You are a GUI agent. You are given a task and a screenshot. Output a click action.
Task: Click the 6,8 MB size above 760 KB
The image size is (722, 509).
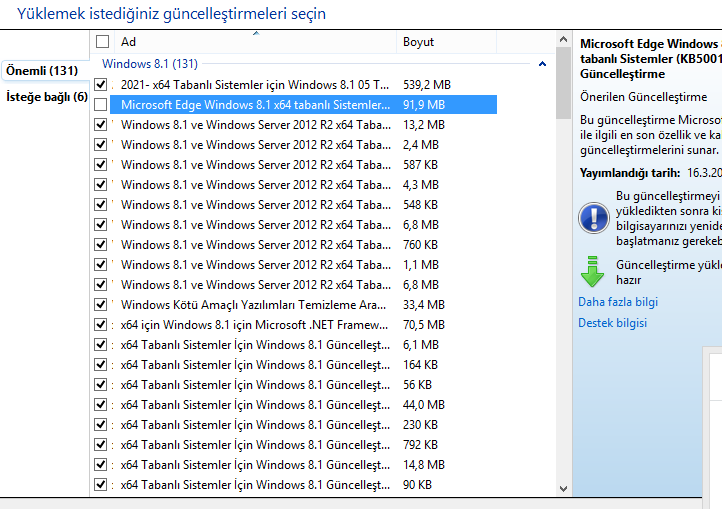(421, 225)
